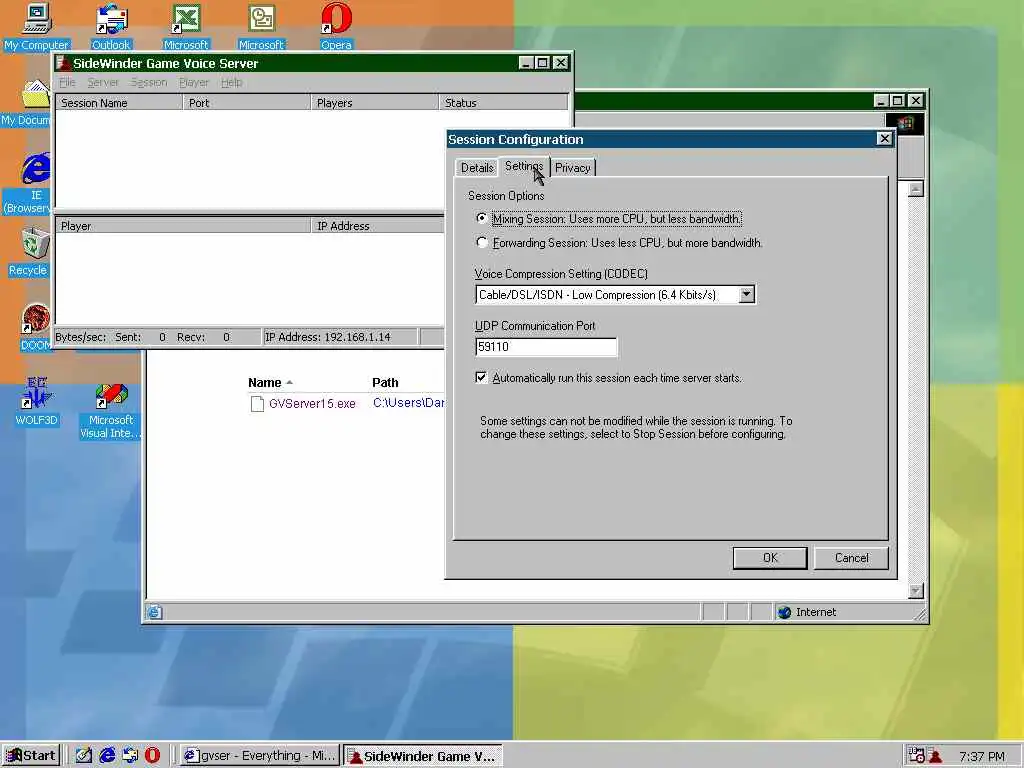Viewport: 1024px width, 768px height.
Task: Open the Player menu in SideWinder Server
Action: click(x=194, y=82)
